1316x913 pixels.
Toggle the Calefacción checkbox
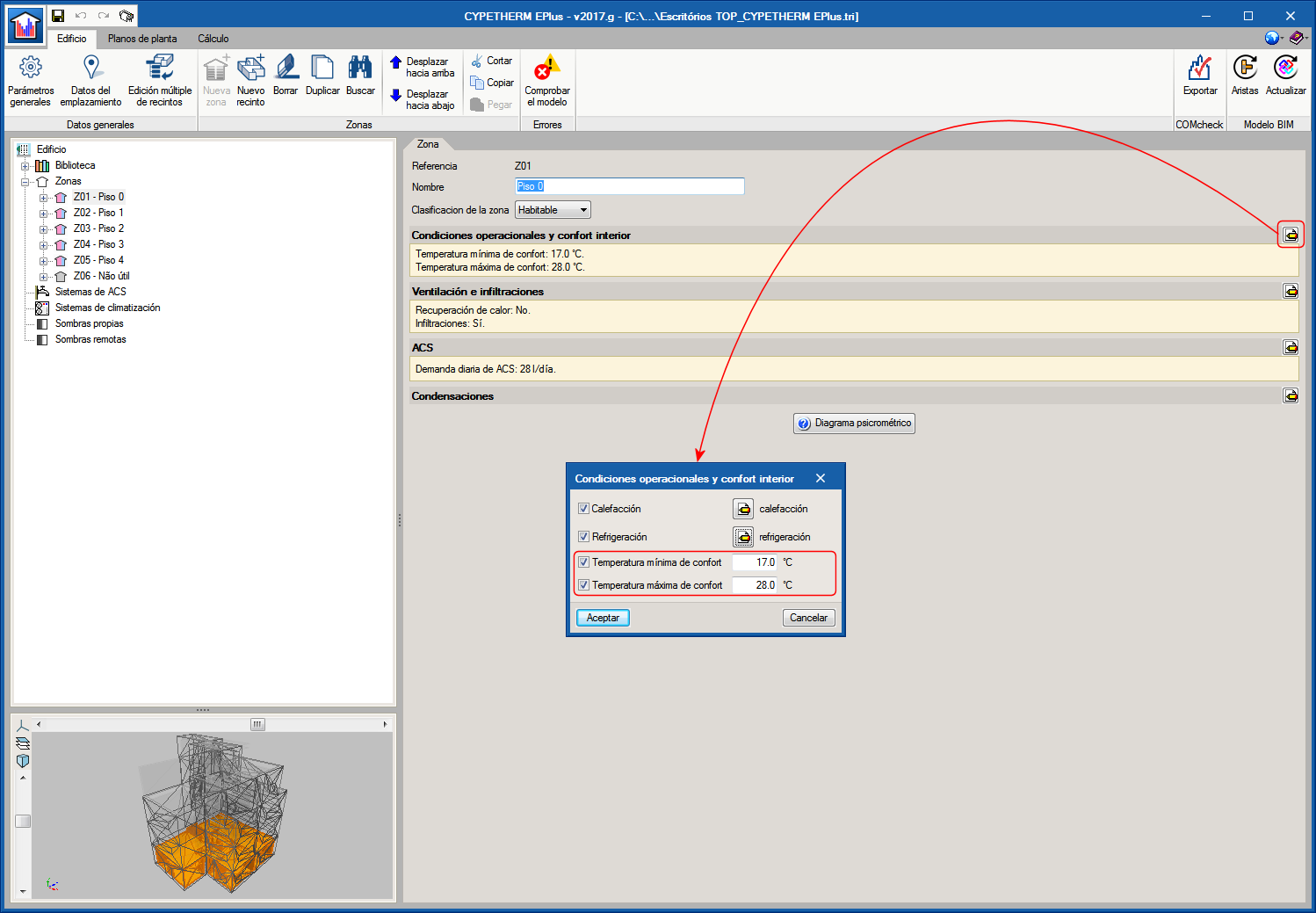click(583, 509)
